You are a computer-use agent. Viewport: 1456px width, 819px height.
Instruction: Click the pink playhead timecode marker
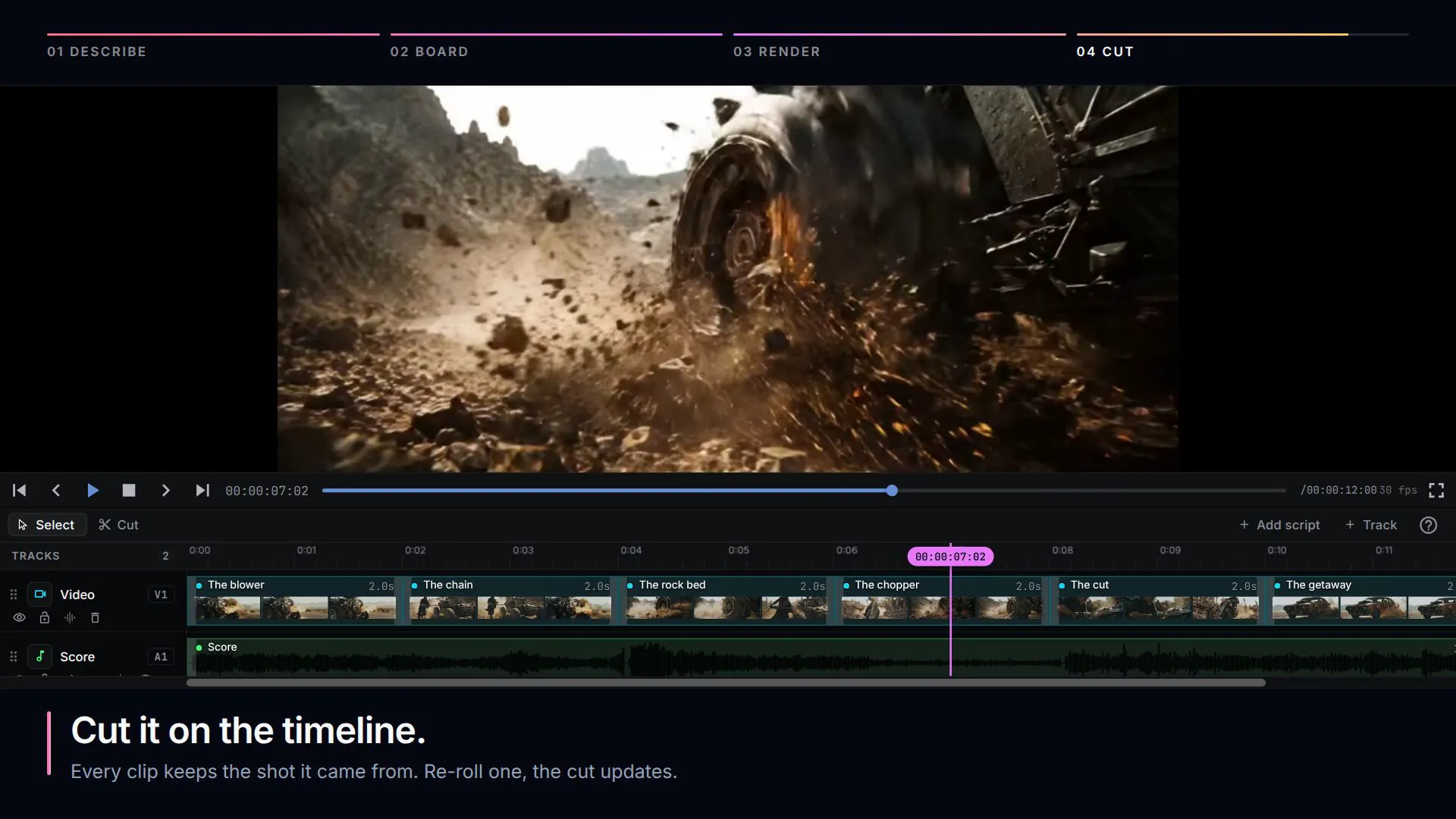[950, 557]
